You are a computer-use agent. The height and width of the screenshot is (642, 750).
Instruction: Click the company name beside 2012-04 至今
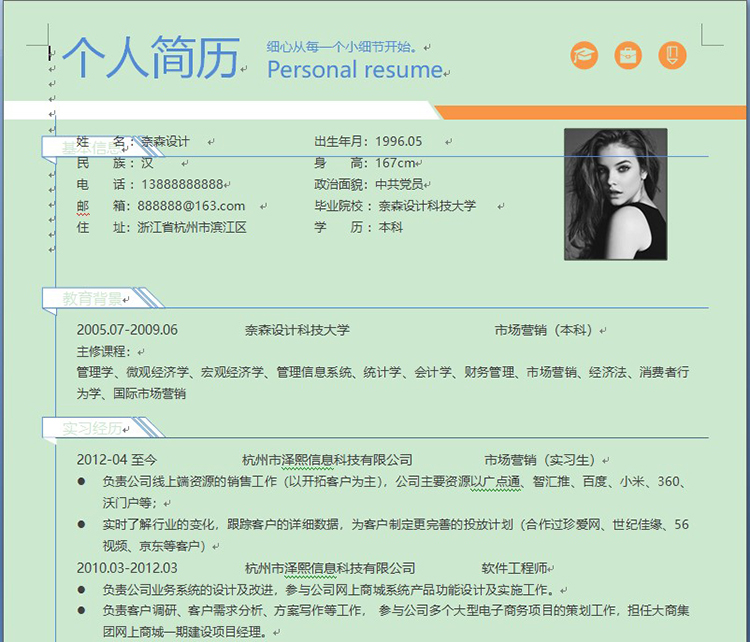point(328,460)
